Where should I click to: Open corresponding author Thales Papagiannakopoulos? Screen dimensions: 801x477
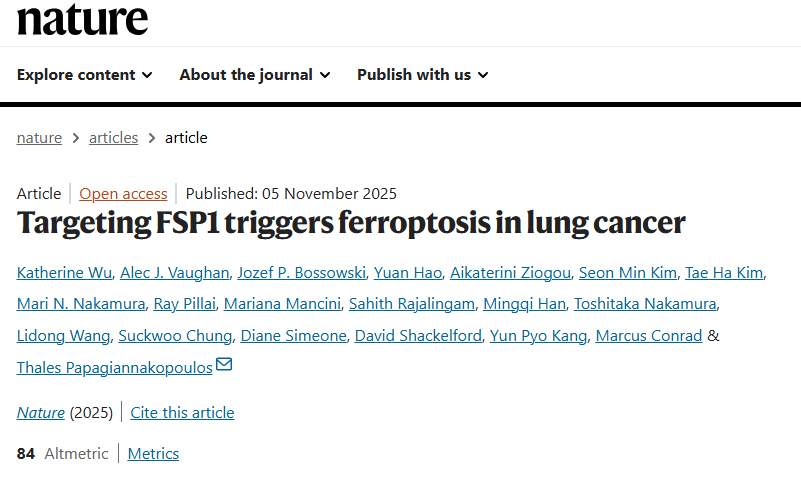(x=114, y=368)
